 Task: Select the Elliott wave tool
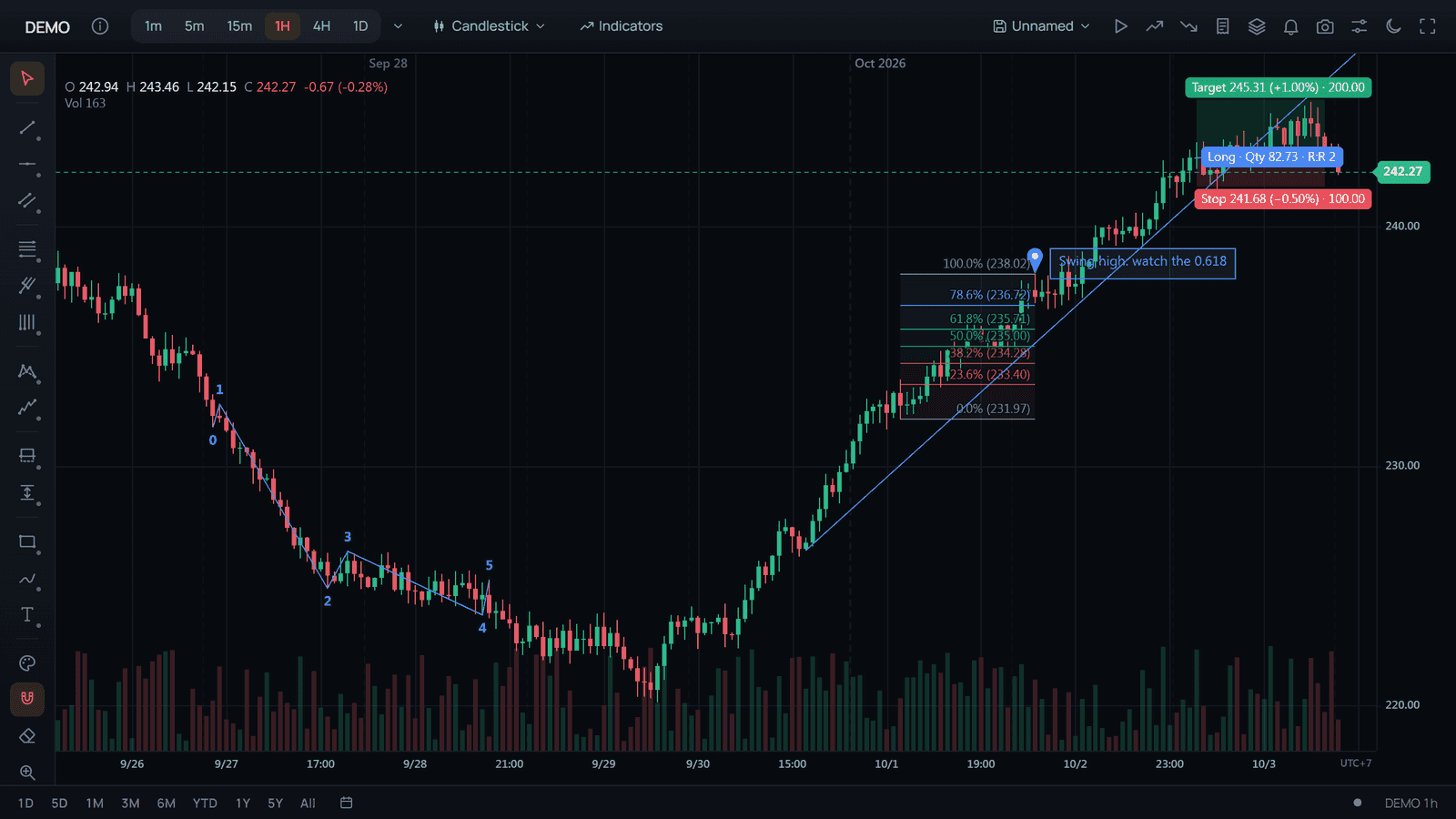[x=27, y=408]
